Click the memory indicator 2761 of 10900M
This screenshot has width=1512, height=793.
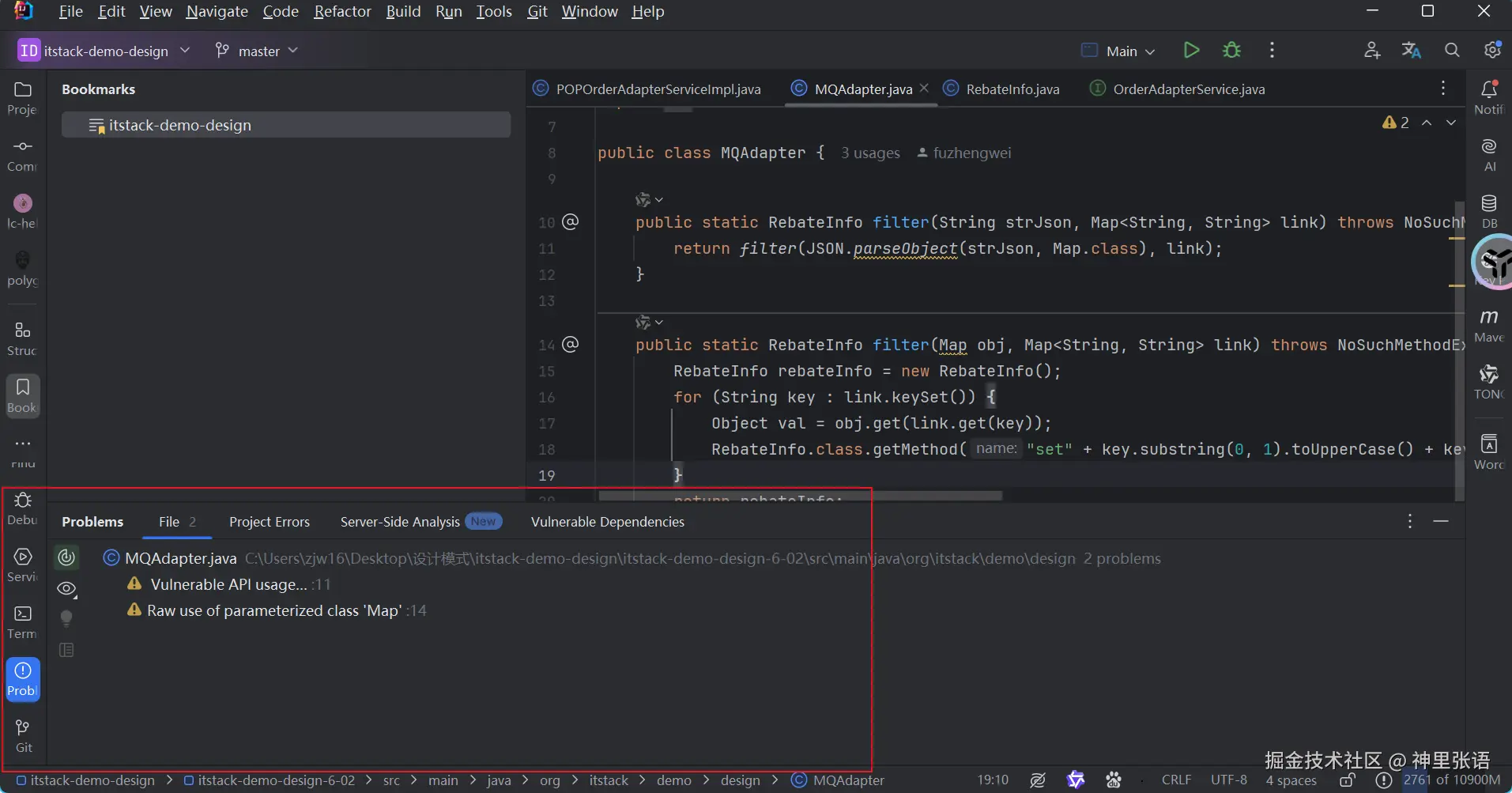[1452, 780]
